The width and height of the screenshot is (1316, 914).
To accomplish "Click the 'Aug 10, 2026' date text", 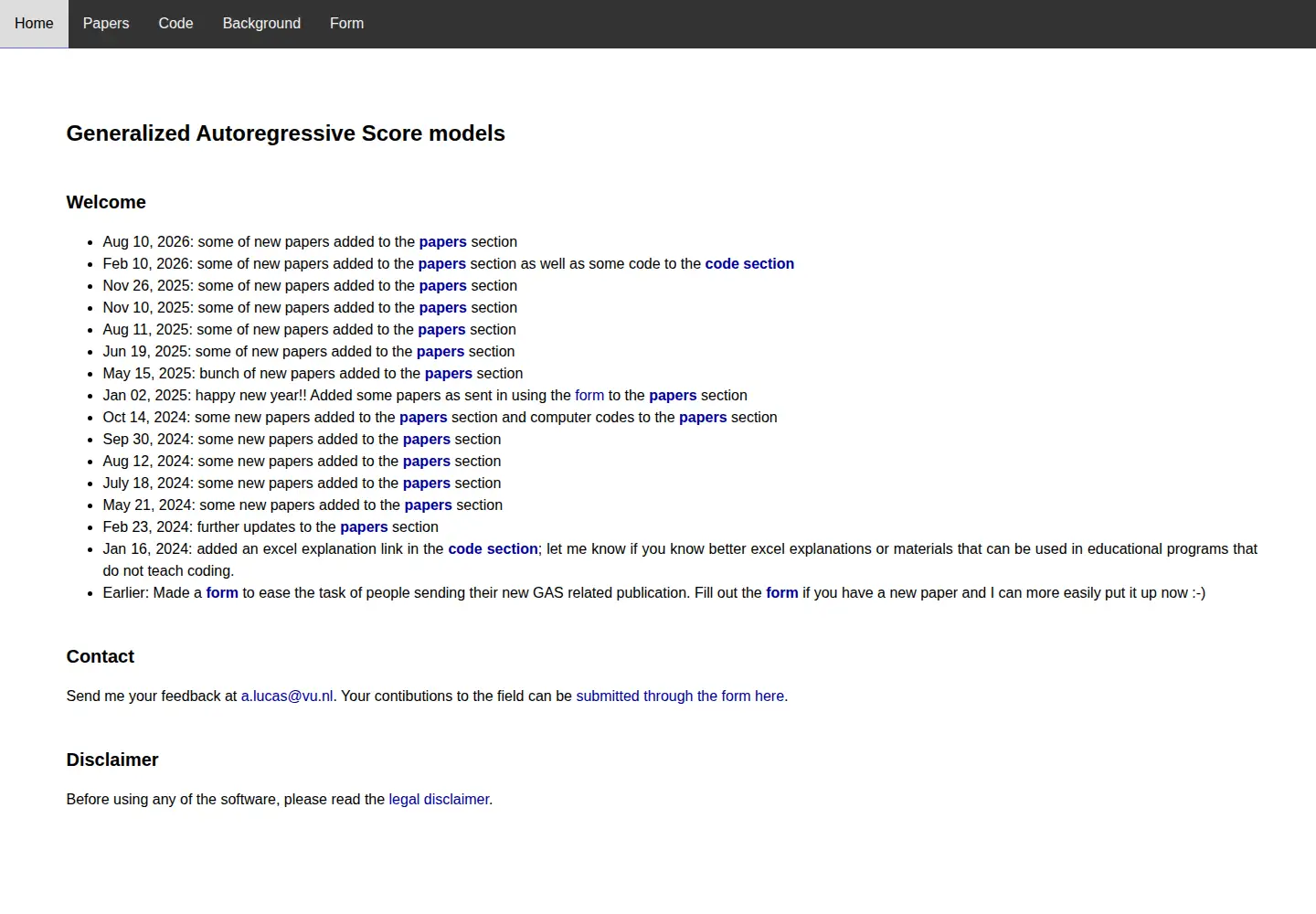I will click(146, 242).
